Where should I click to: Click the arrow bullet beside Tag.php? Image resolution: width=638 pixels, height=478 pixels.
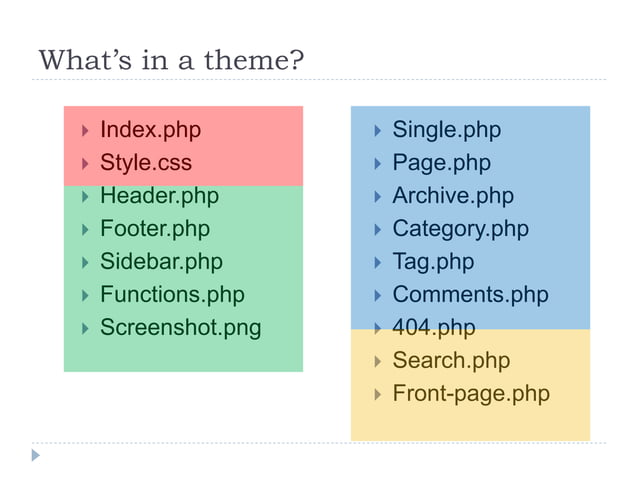click(378, 262)
